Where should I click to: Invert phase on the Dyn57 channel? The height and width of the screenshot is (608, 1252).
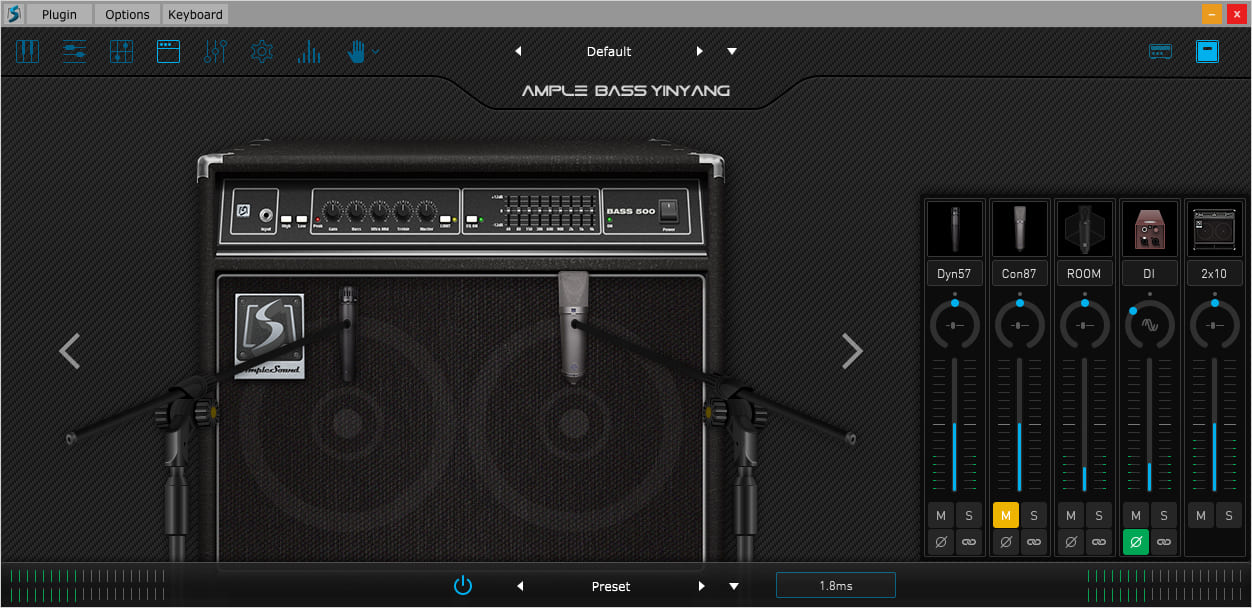(940, 542)
